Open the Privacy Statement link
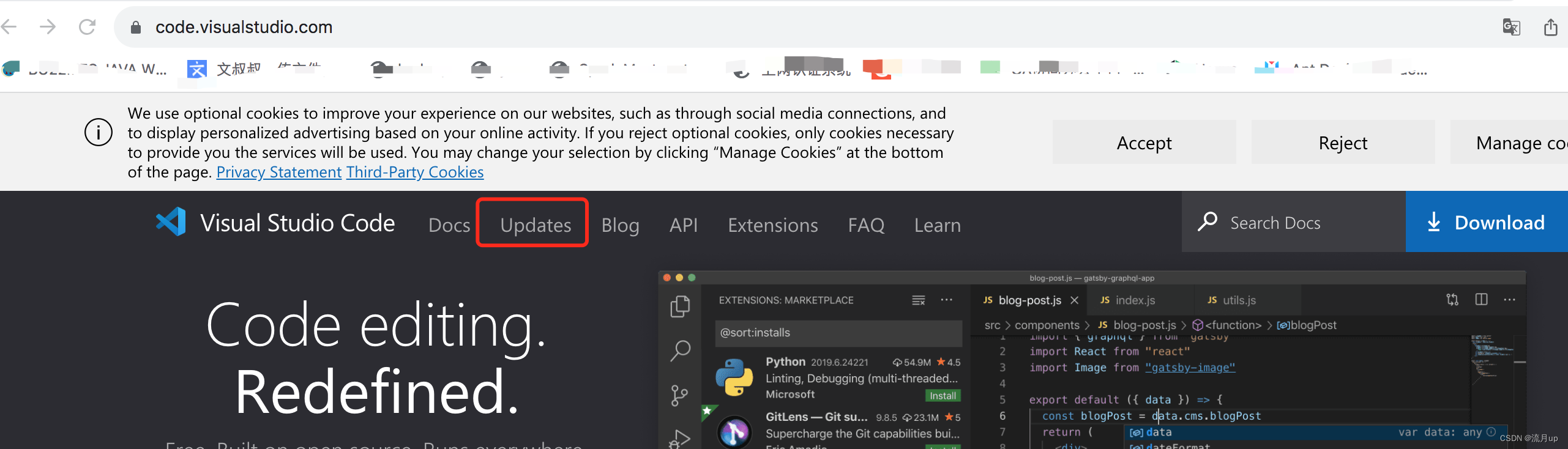The width and height of the screenshot is (1568, 449). pyautogui.click(x=278, y=172)
